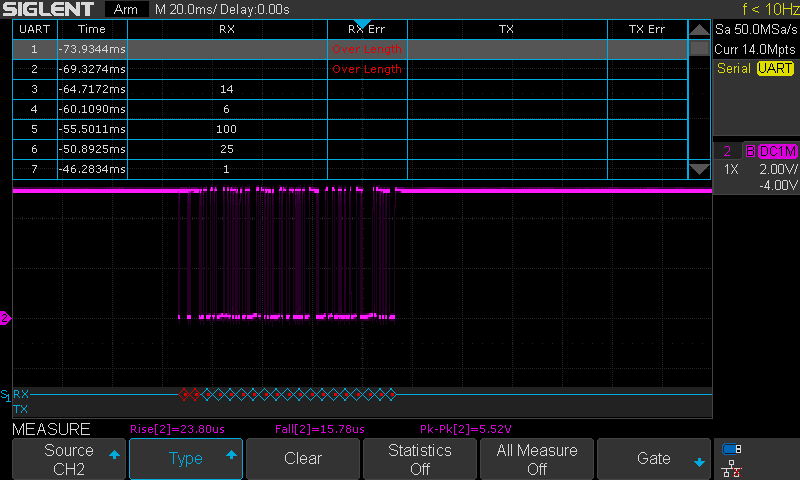This screenshot has height=480, width=800.
Task: Open the Source CH2 selector
Action: point(69,459)
